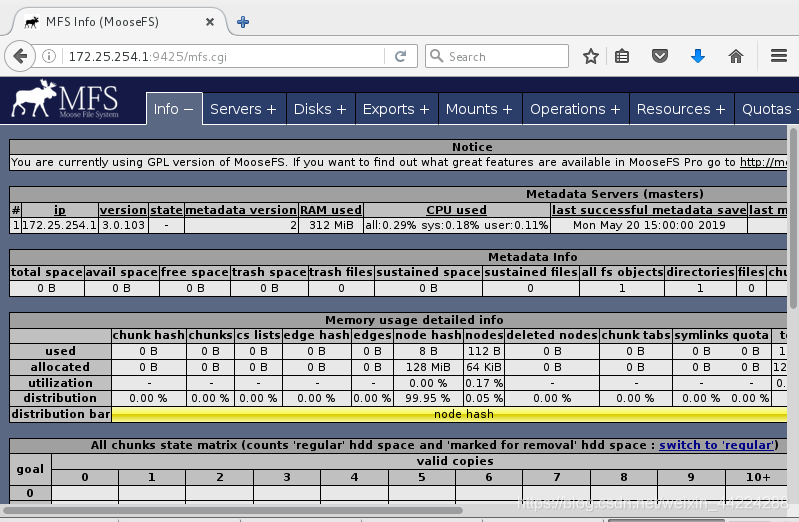Viewport: 799px width, 522px height.
Task: Click the 0.05 % nodes distribution cell
Action: [x=484, y=398]
